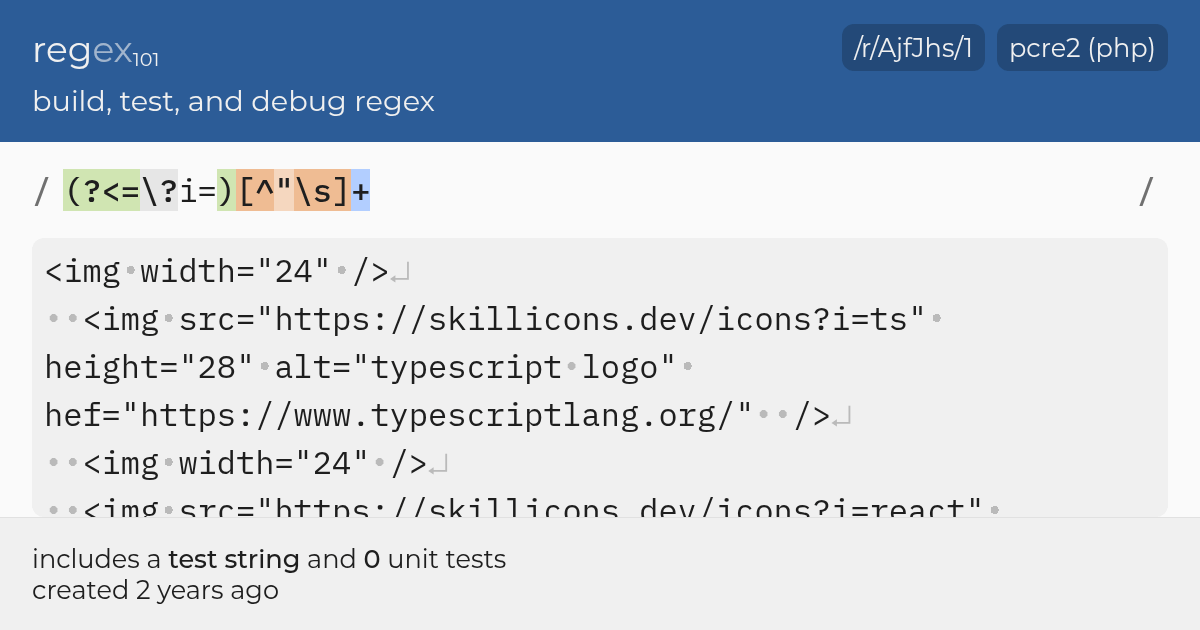Click the '0 unit tests' text

tap(434, 559)
